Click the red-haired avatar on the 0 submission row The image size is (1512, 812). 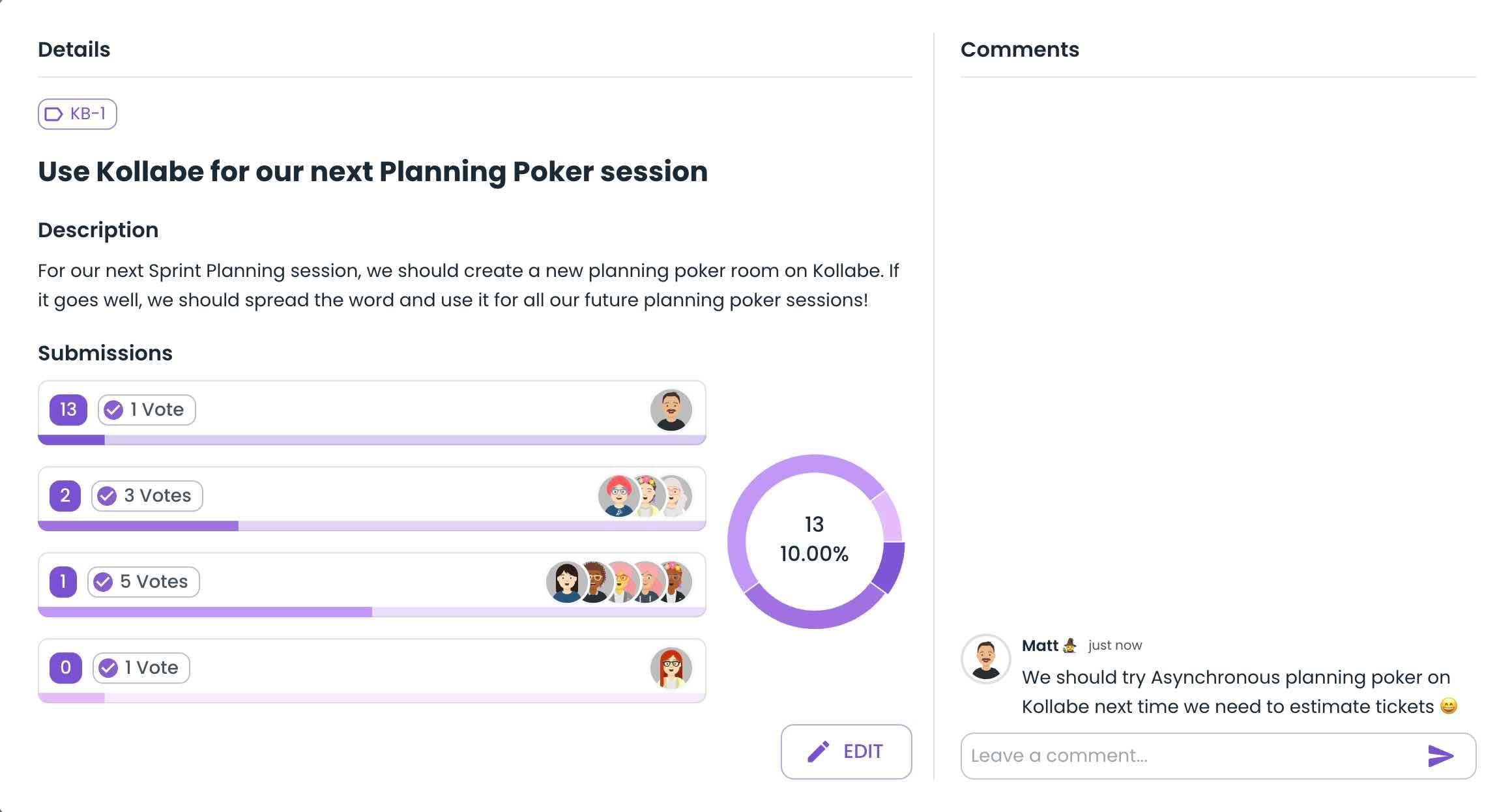click(671, 668)
